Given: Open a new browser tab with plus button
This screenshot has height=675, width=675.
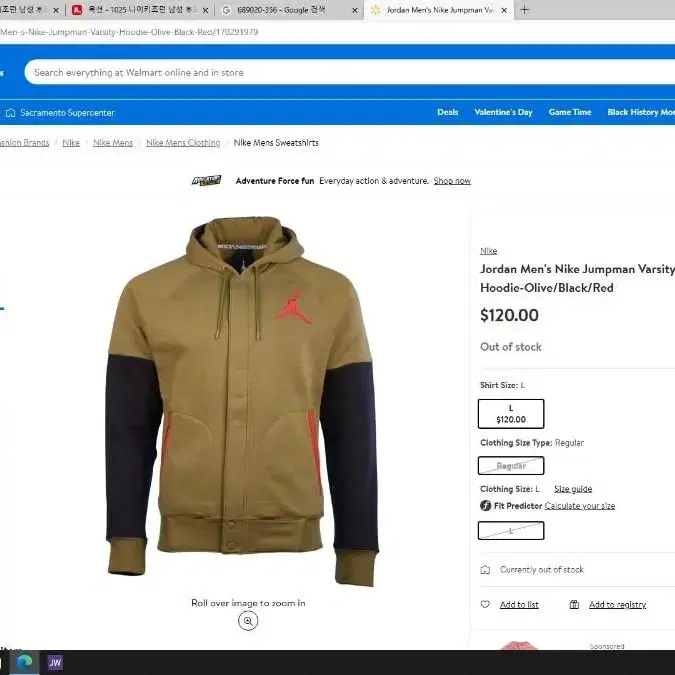Looking at the screenshot, I should tap(524, 10).
